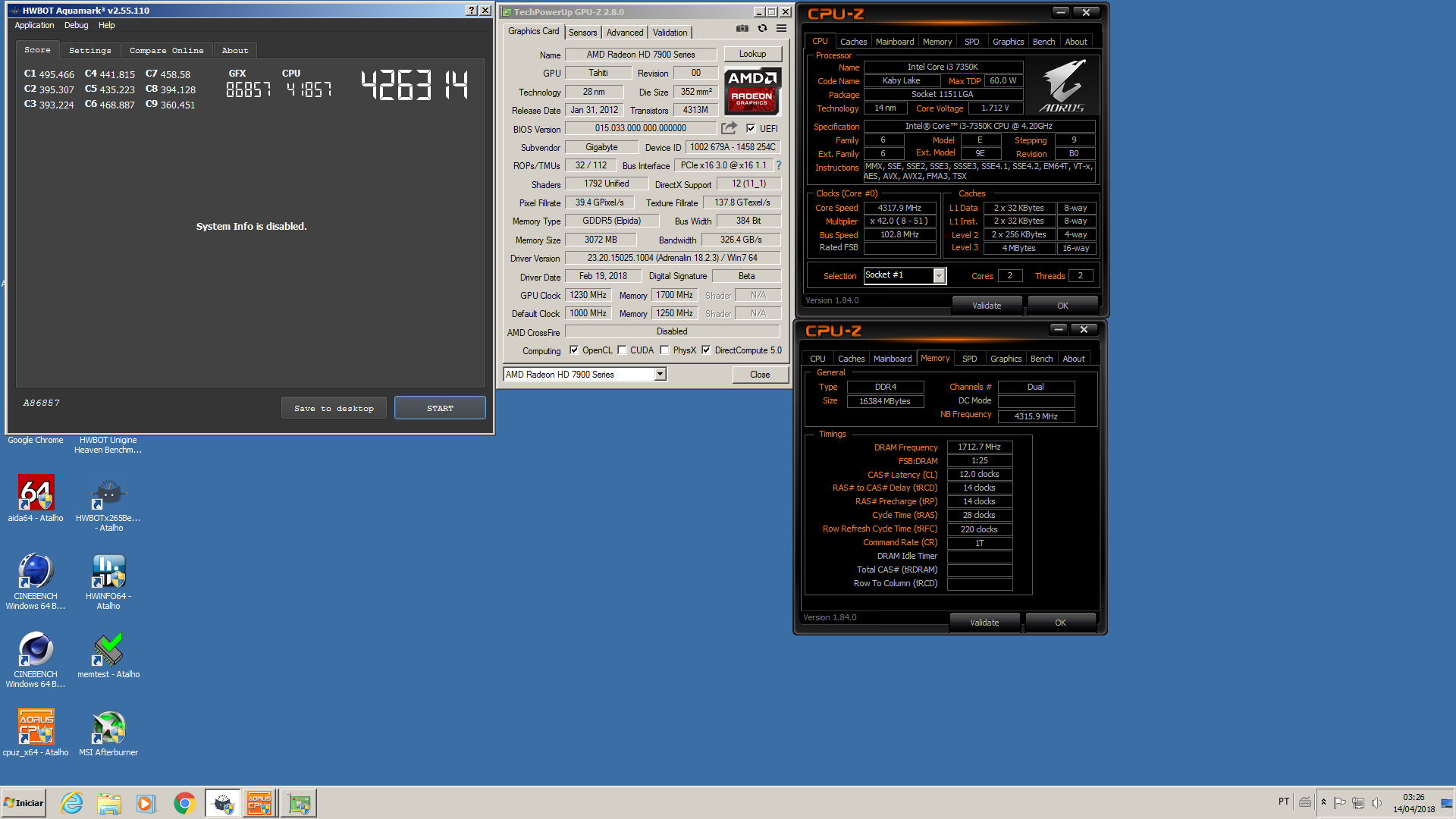Open CINEBENCH shortcut next to HWiNFO64

[36, 582]
